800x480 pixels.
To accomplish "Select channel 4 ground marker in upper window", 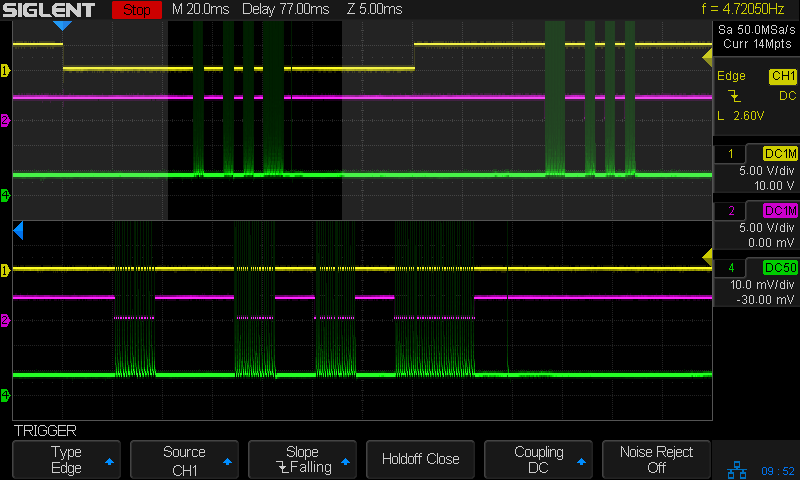I will 5,195.
